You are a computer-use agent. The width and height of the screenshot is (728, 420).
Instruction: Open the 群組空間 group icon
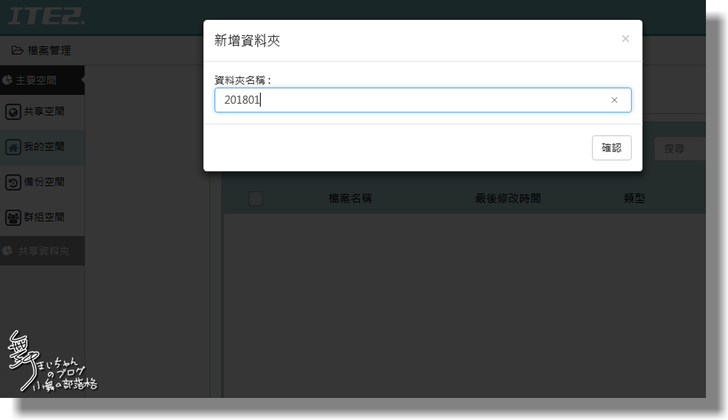point(13,217)
